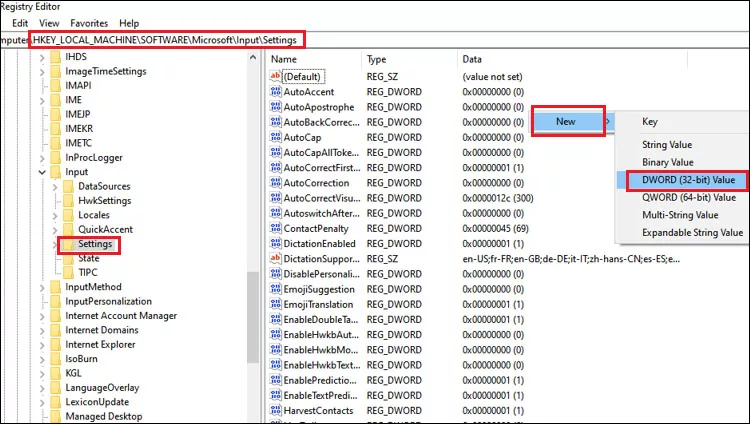Choose Expandable String Value option

(x=692, y=233)
